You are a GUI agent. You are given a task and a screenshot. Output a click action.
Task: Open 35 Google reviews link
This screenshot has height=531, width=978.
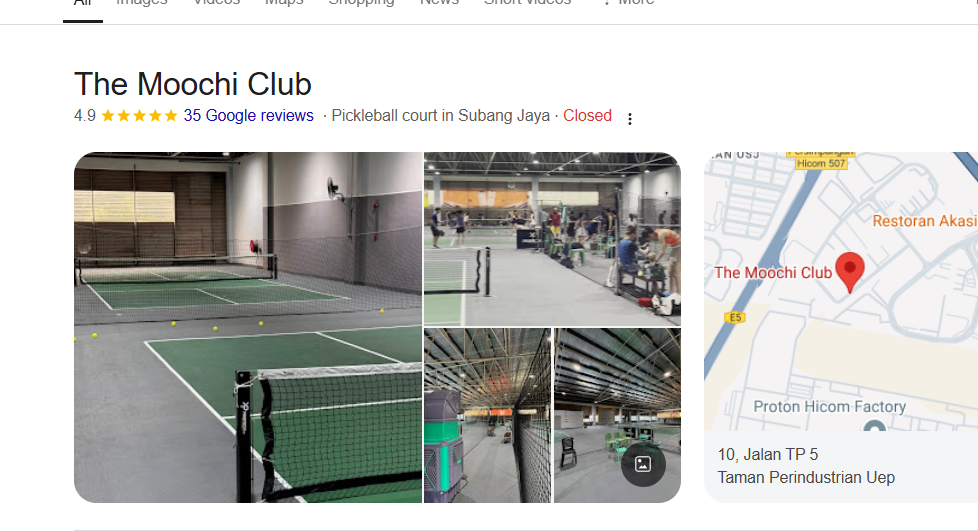(248, 115)
